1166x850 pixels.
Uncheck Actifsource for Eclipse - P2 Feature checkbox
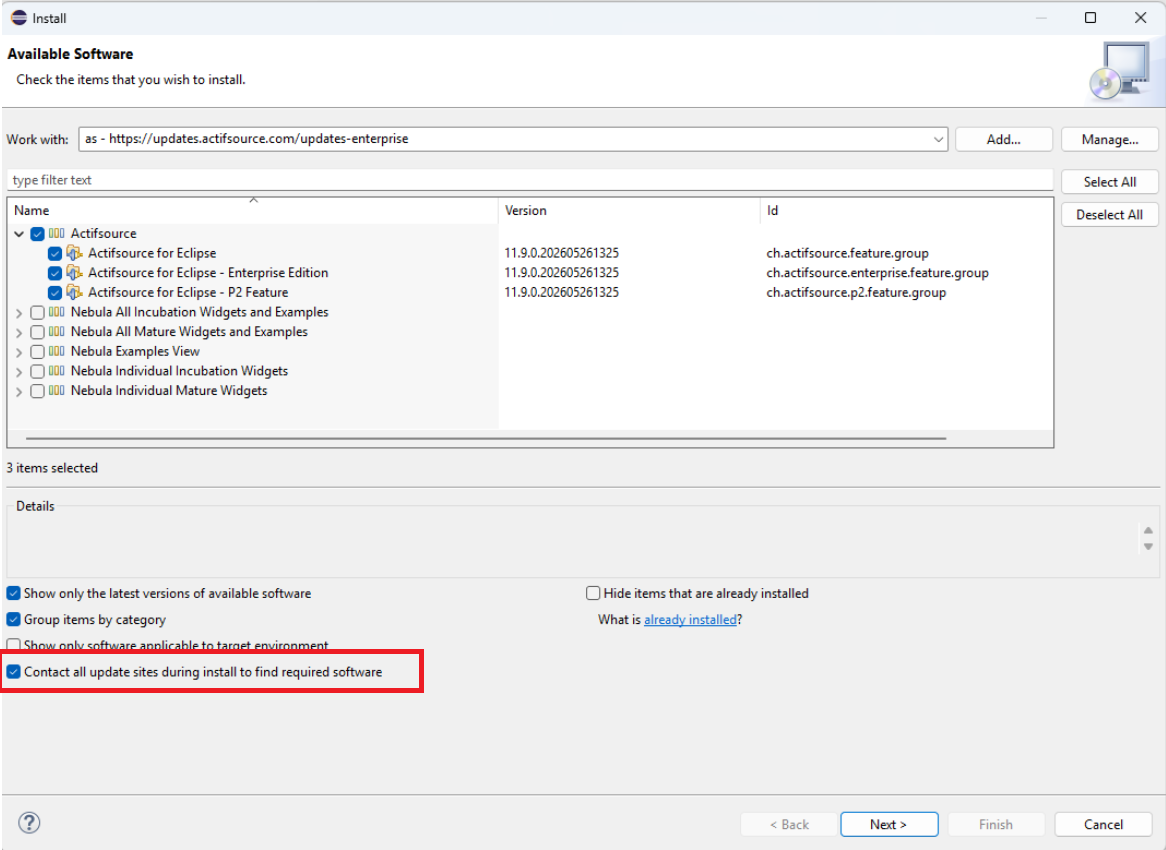[55, 293]
